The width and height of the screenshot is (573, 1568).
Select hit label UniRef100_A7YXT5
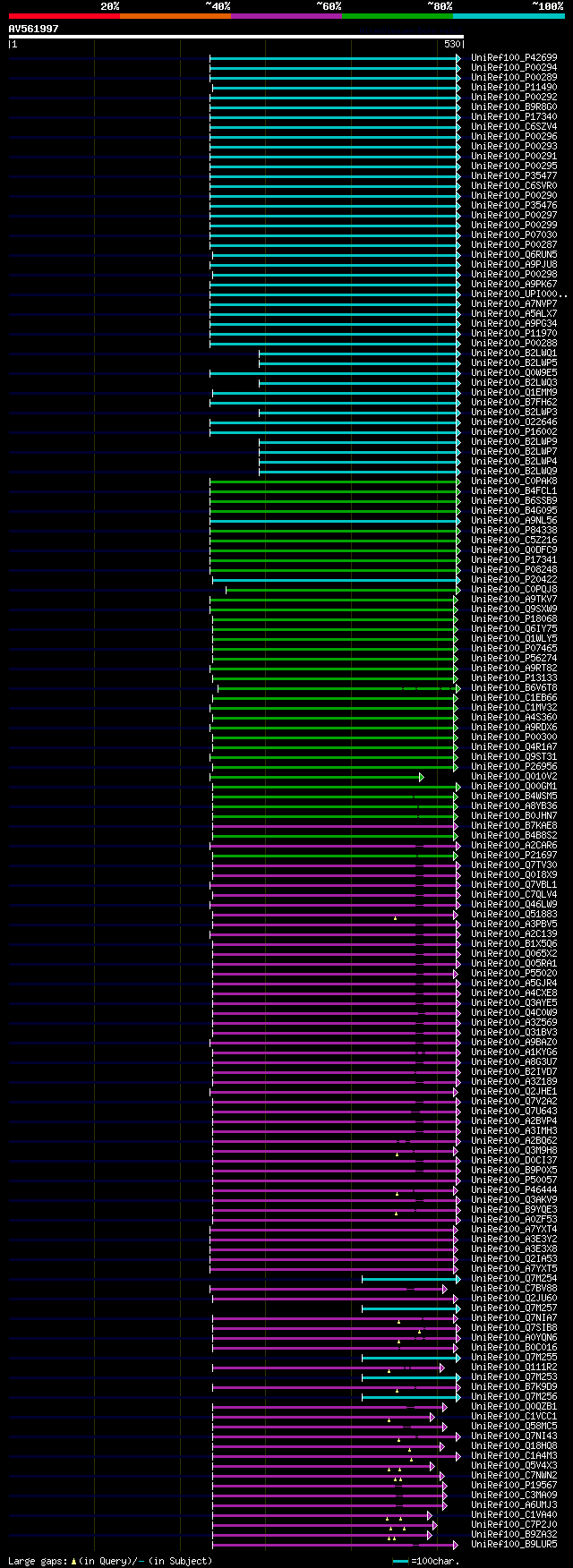pyautogui.click(x=514, y=1269)
